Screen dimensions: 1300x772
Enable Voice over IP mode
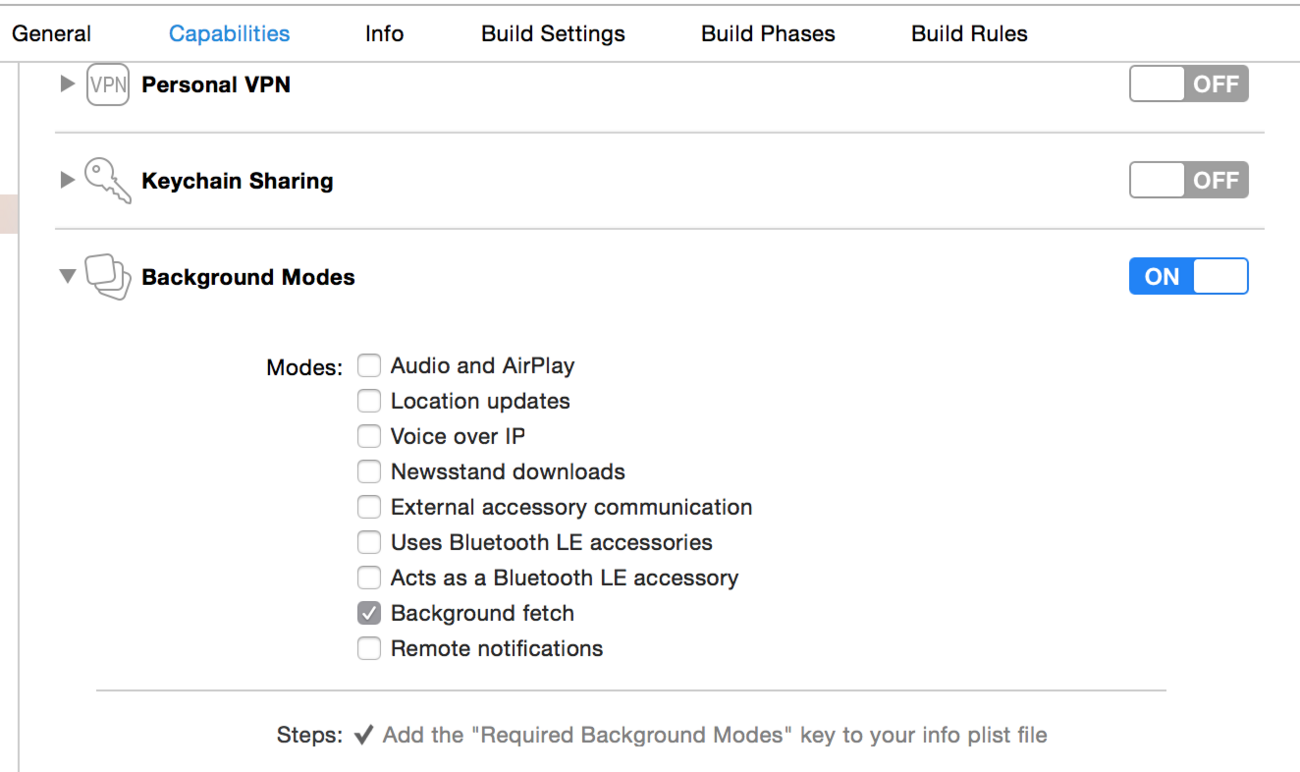pyautogui.click(x=370, y=436)
